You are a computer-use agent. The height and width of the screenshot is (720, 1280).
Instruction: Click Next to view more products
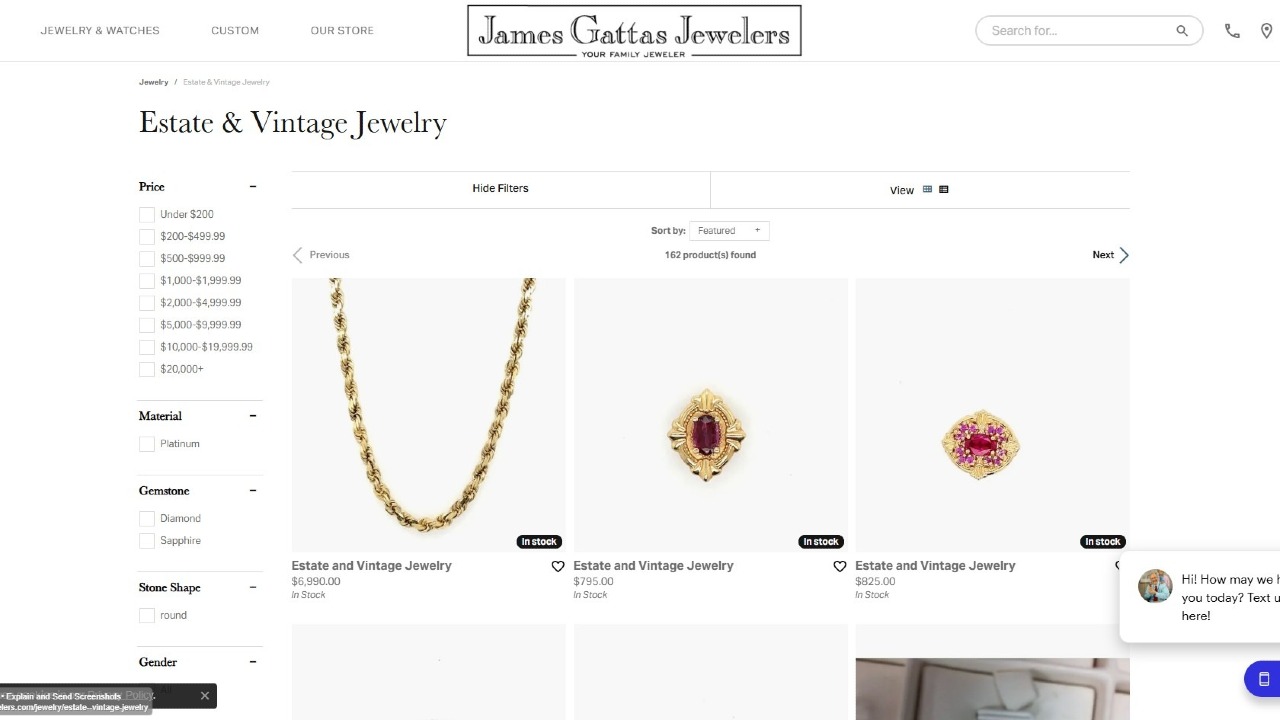pos(1103,254)
